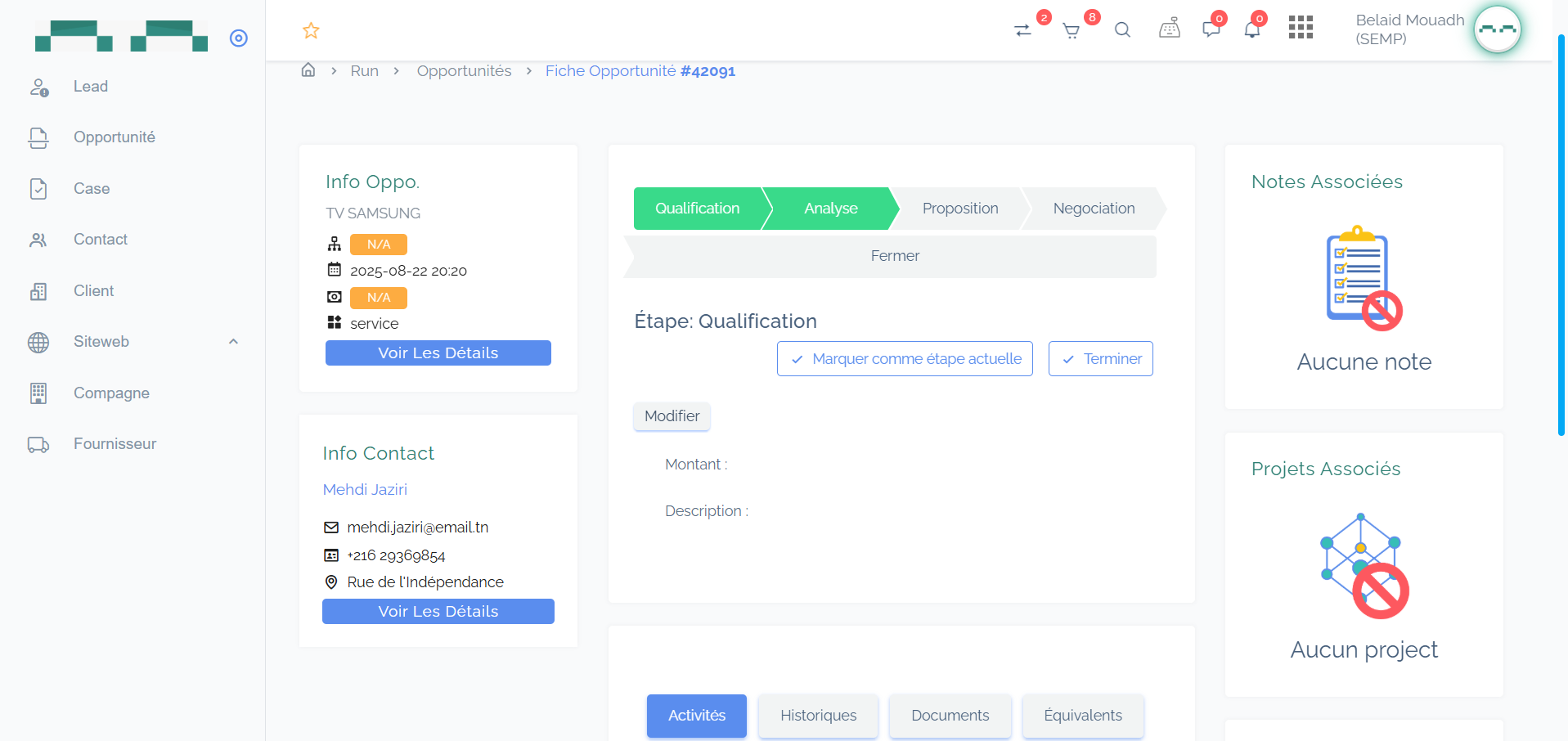Collapse the Siteweb menu chevron
The width and height of the screenshot is (1568, 741).
click(233, 342)
